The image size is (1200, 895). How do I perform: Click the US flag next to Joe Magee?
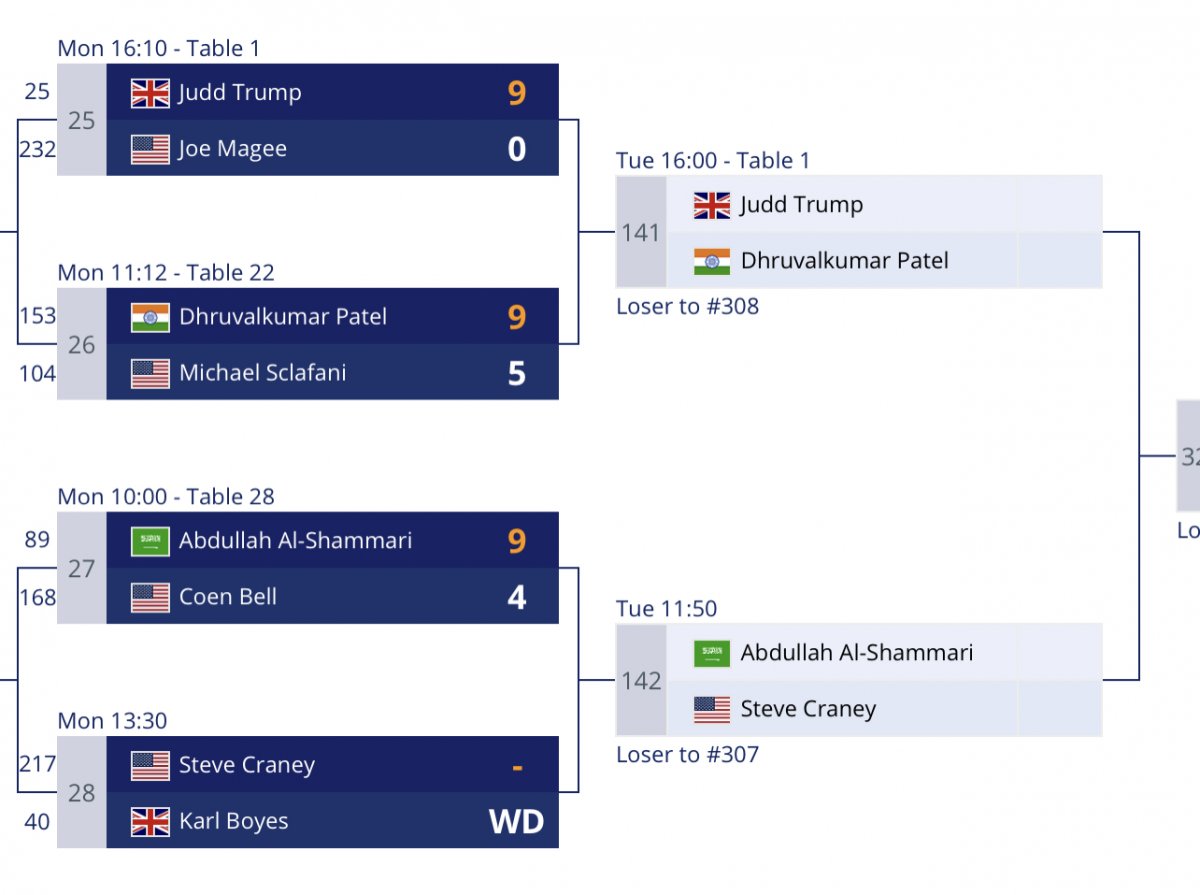(x=150, y=149)
